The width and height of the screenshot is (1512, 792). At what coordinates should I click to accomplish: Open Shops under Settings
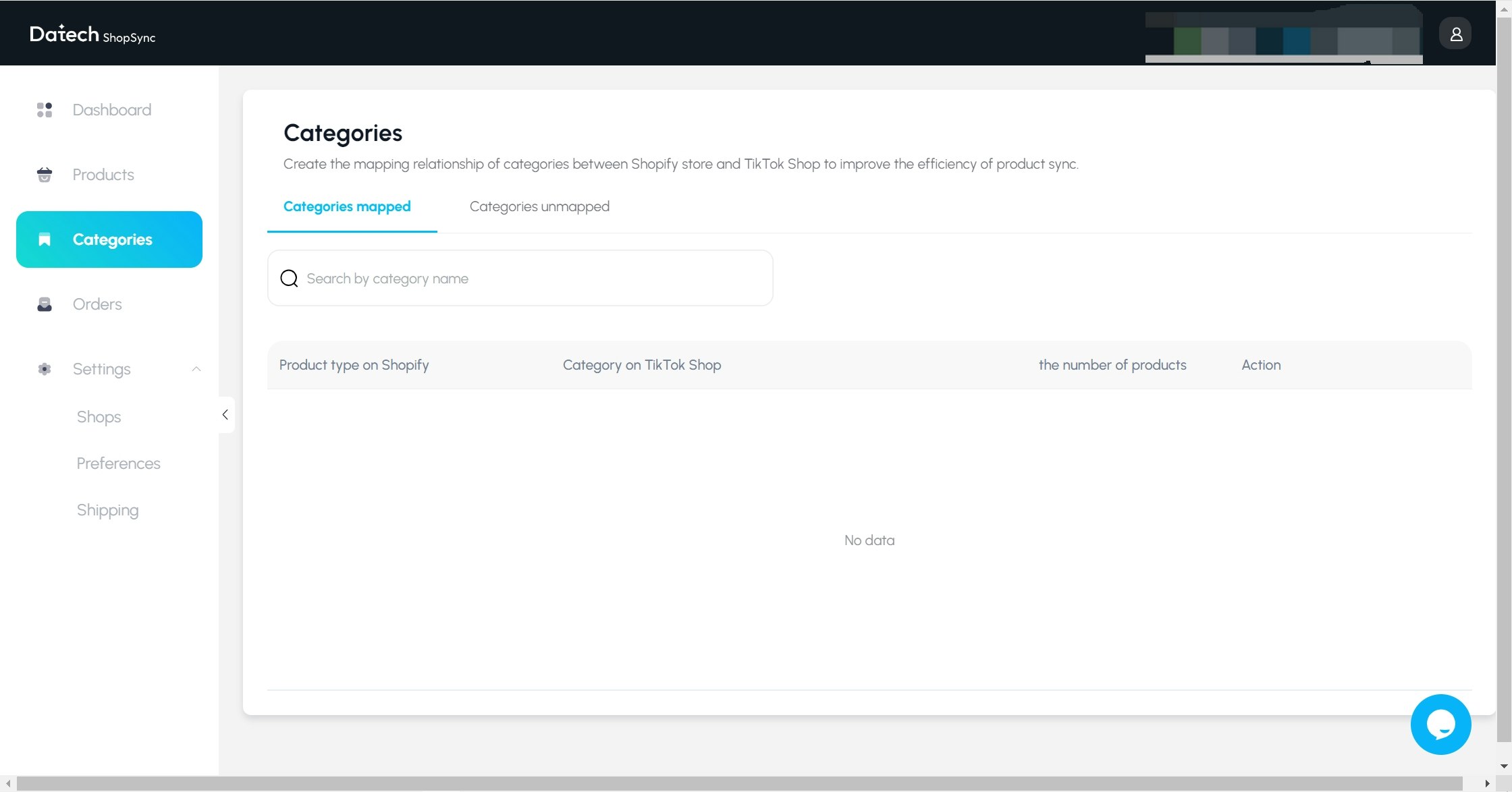point(99,417)
